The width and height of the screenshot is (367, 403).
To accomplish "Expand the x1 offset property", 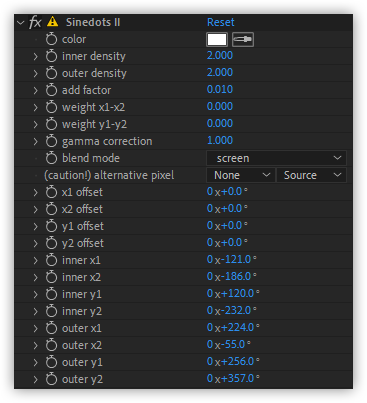I will coord(35,192).
